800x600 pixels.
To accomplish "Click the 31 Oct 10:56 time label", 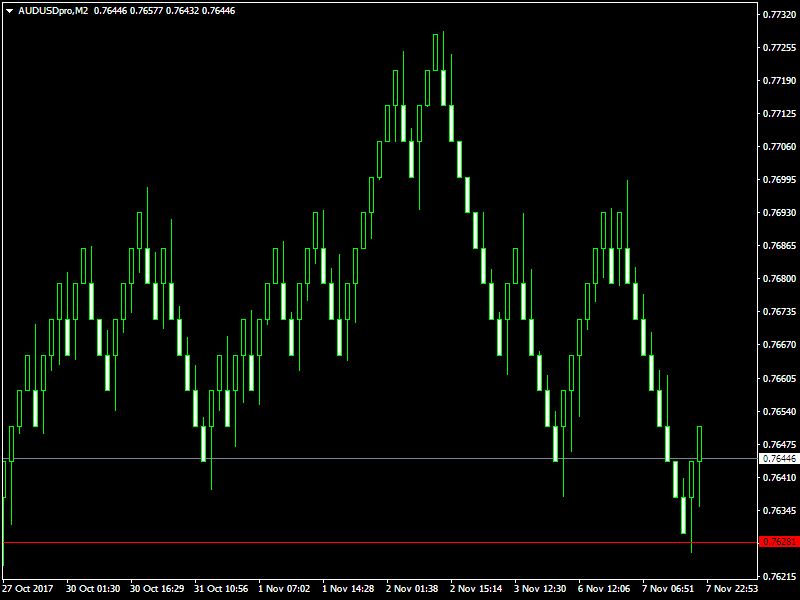I will 221,589.
